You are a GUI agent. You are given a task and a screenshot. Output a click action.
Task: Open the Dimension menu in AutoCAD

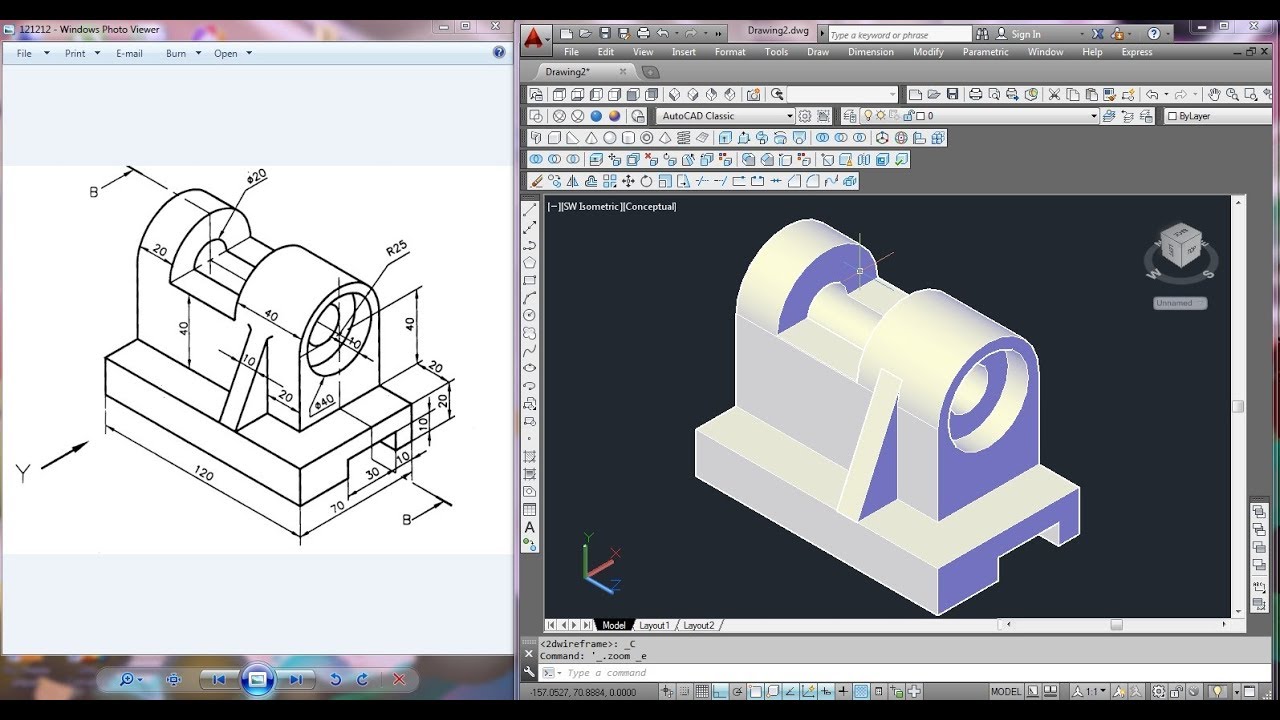pyautogui.click(x=871, y=52)
